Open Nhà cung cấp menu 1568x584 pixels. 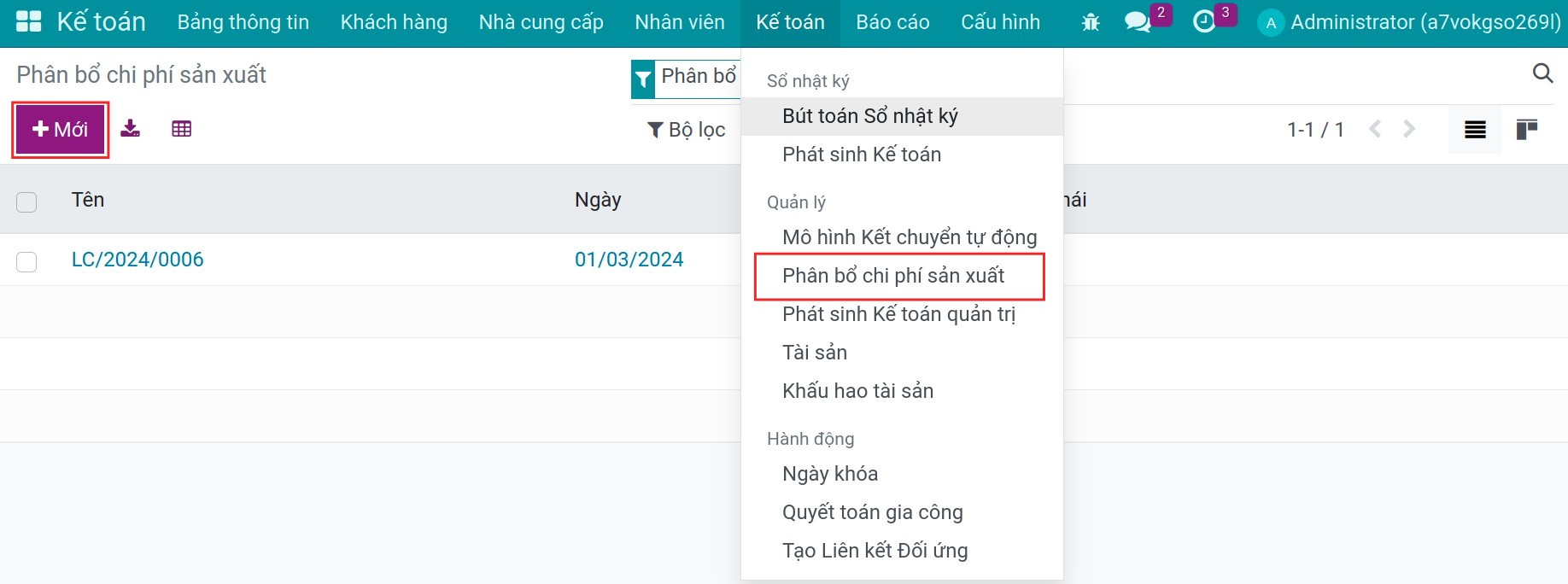pos(541,22)
